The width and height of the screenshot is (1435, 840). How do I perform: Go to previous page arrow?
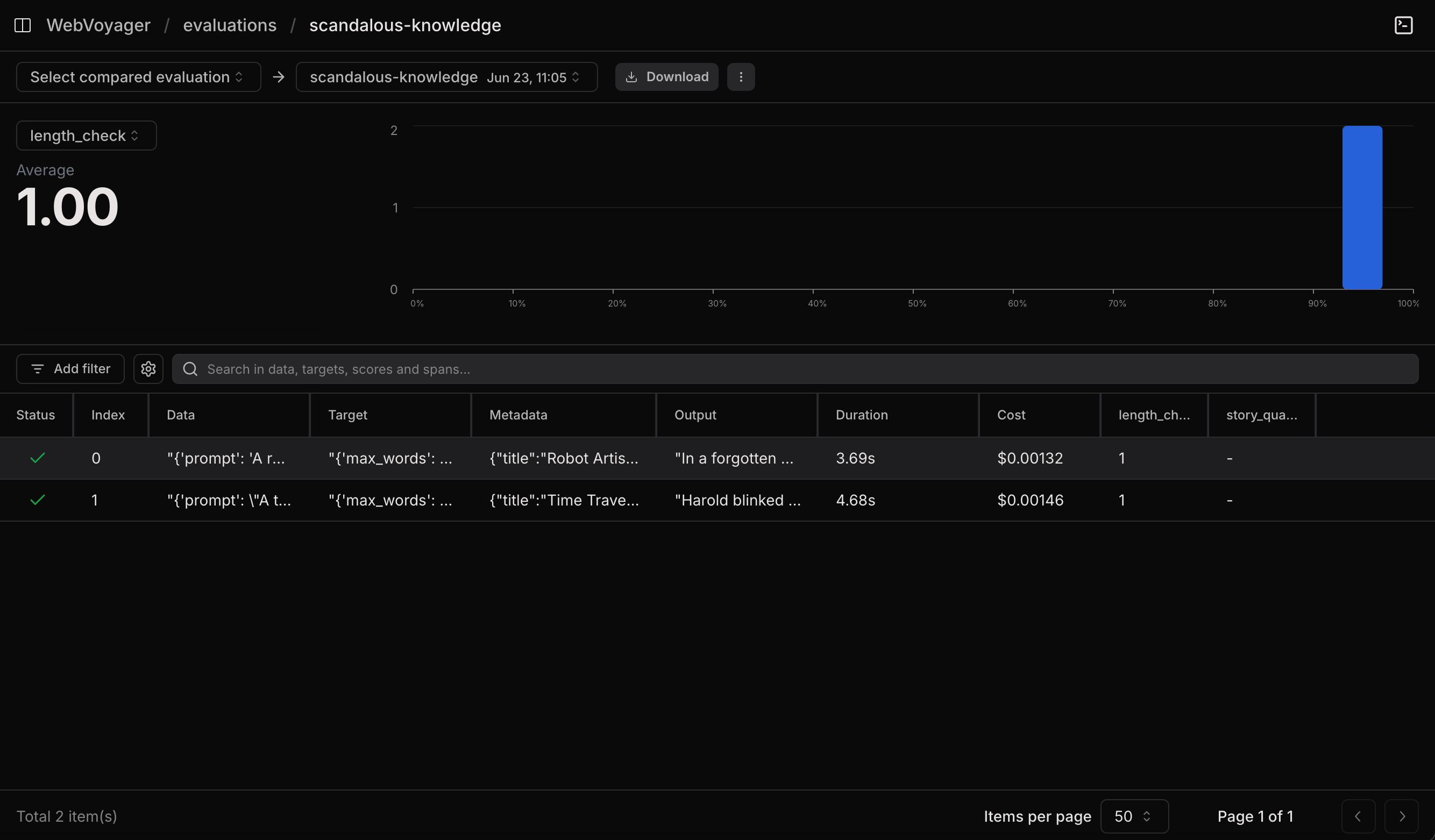click(1358, 816)
